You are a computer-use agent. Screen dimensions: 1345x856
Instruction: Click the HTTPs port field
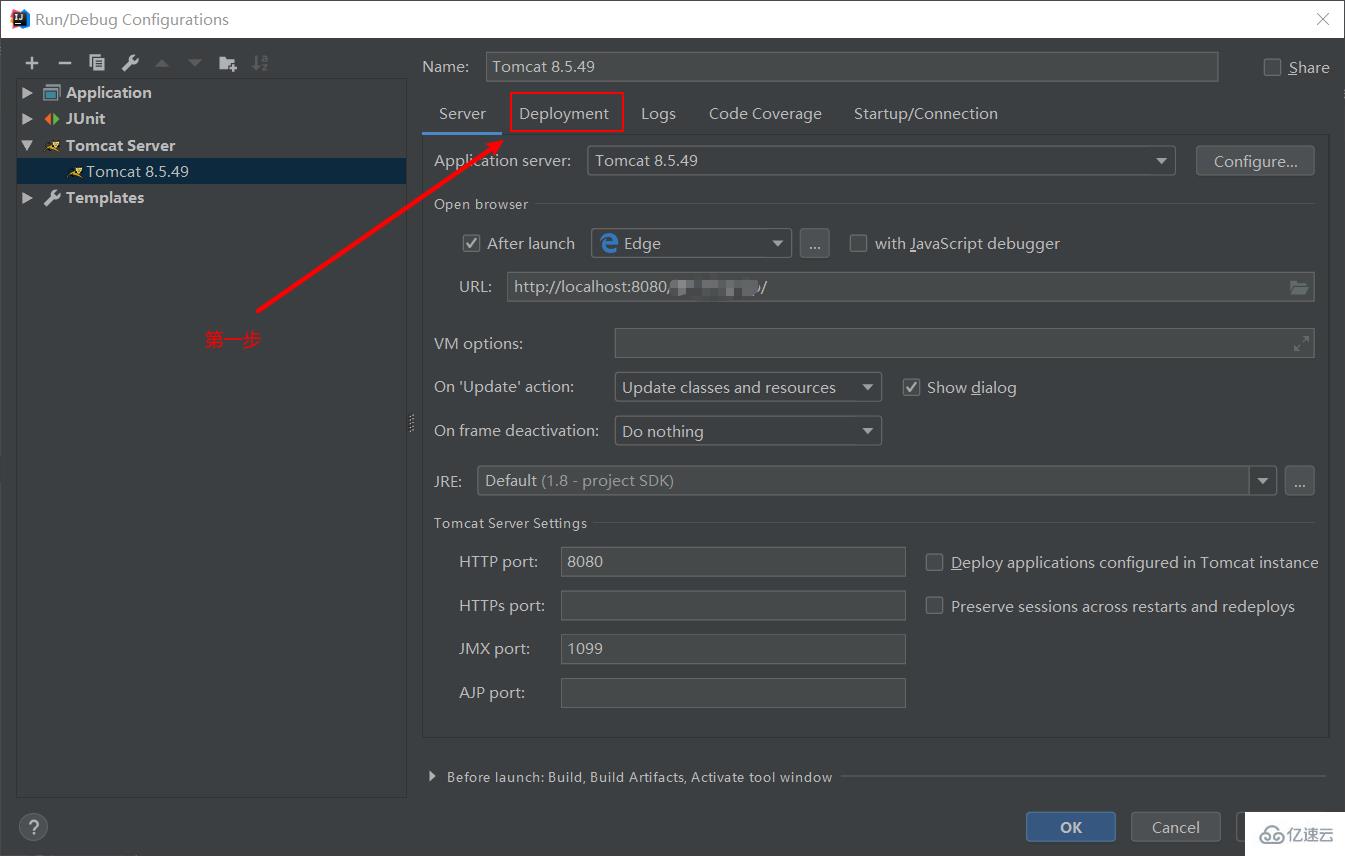[x=733, y=605]
